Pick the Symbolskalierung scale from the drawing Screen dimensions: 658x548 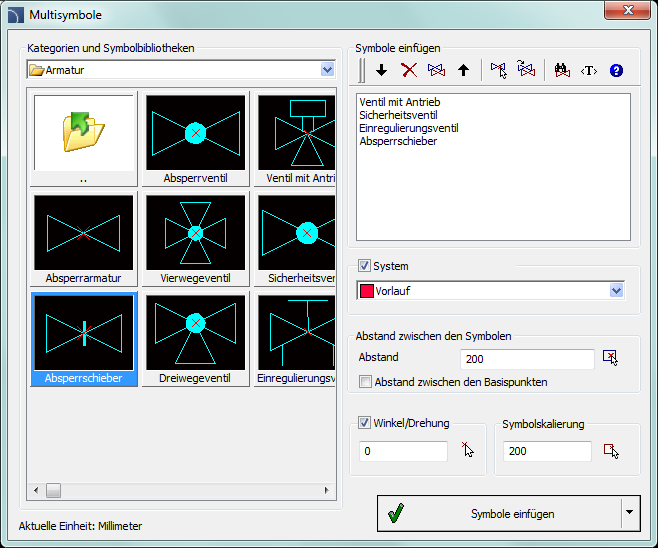[611, 450]
